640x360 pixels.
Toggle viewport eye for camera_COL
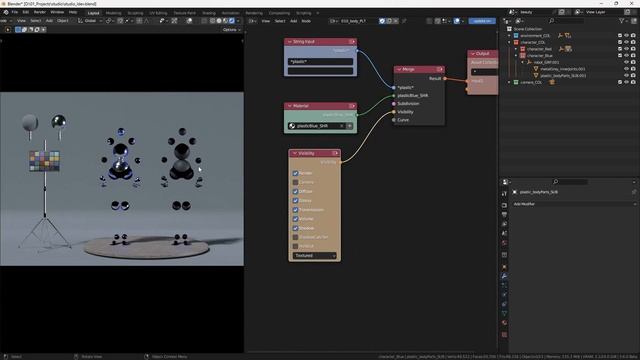(627, 82)
